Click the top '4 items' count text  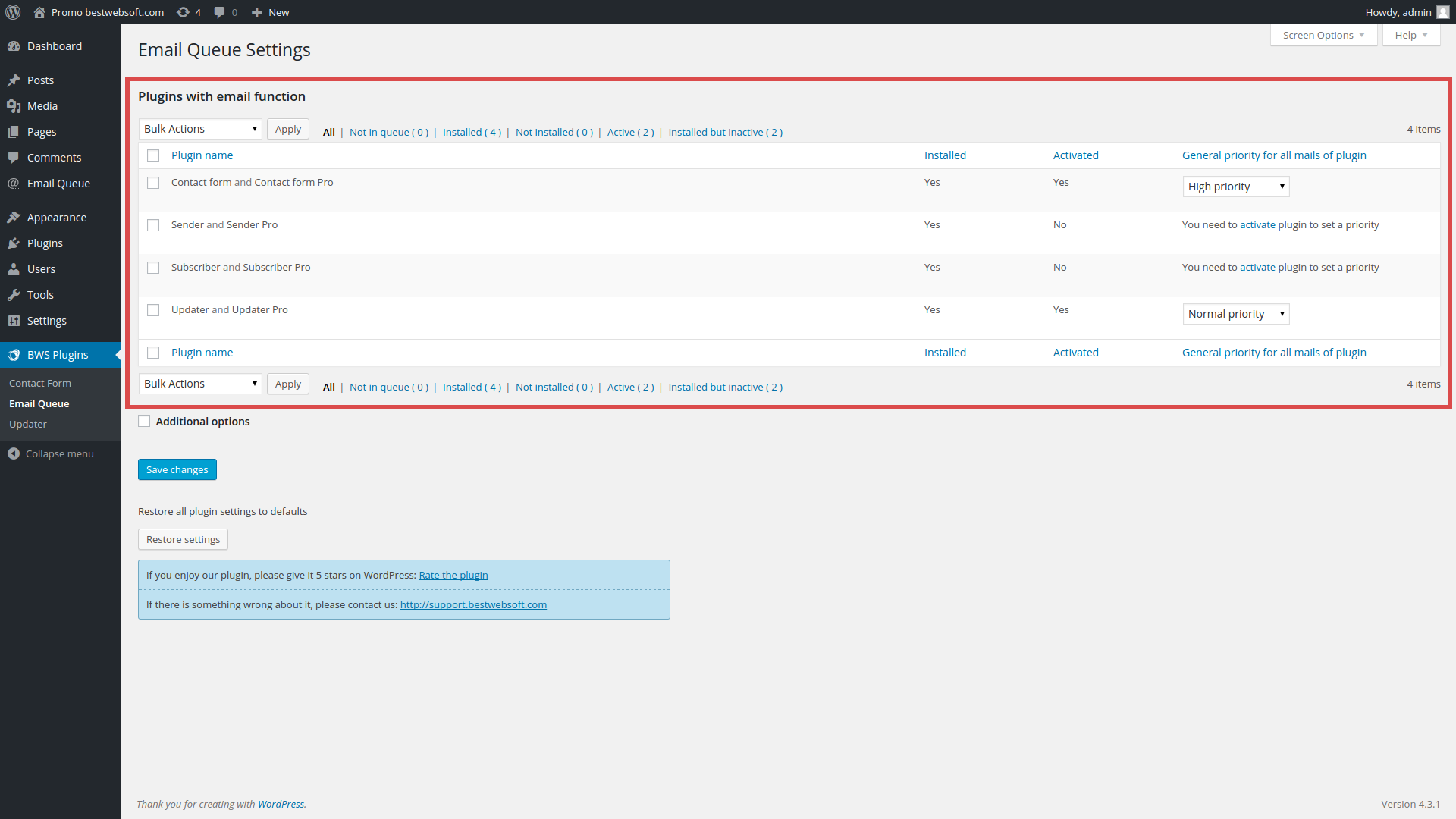click(x=1423, y=130)
